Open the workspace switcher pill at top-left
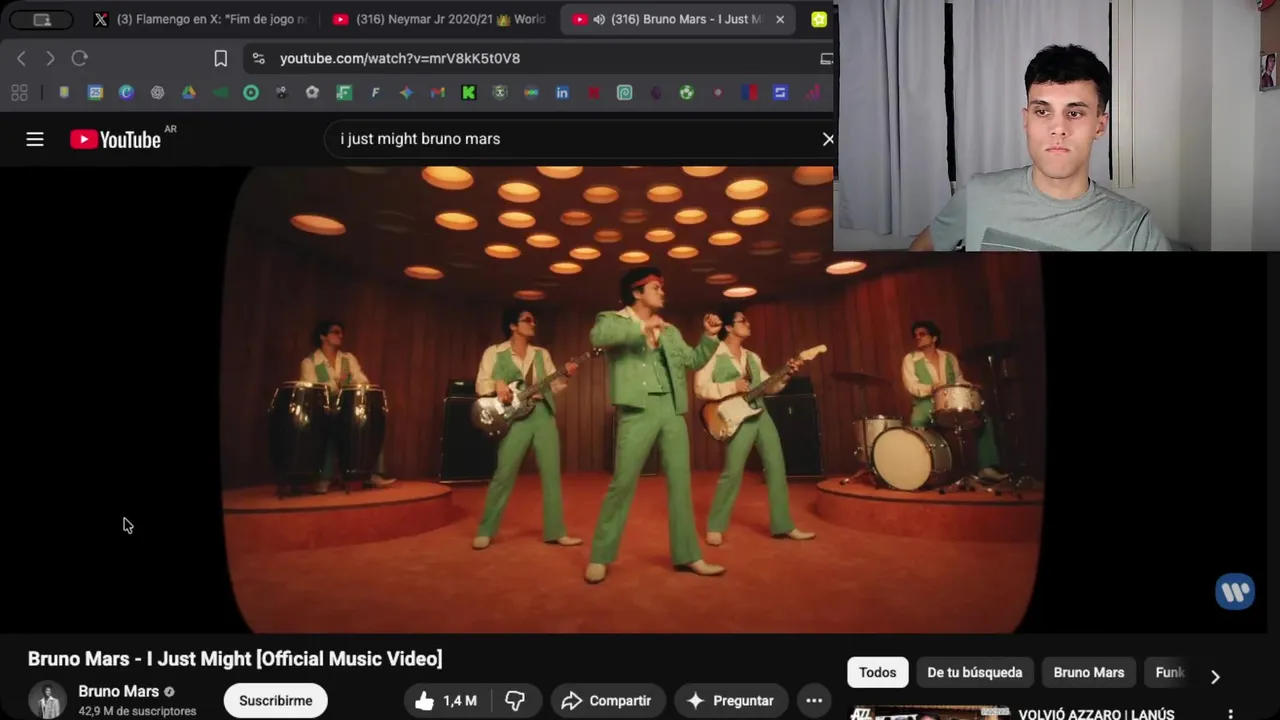The image size is (1280, 720). [x=42, y=19]
